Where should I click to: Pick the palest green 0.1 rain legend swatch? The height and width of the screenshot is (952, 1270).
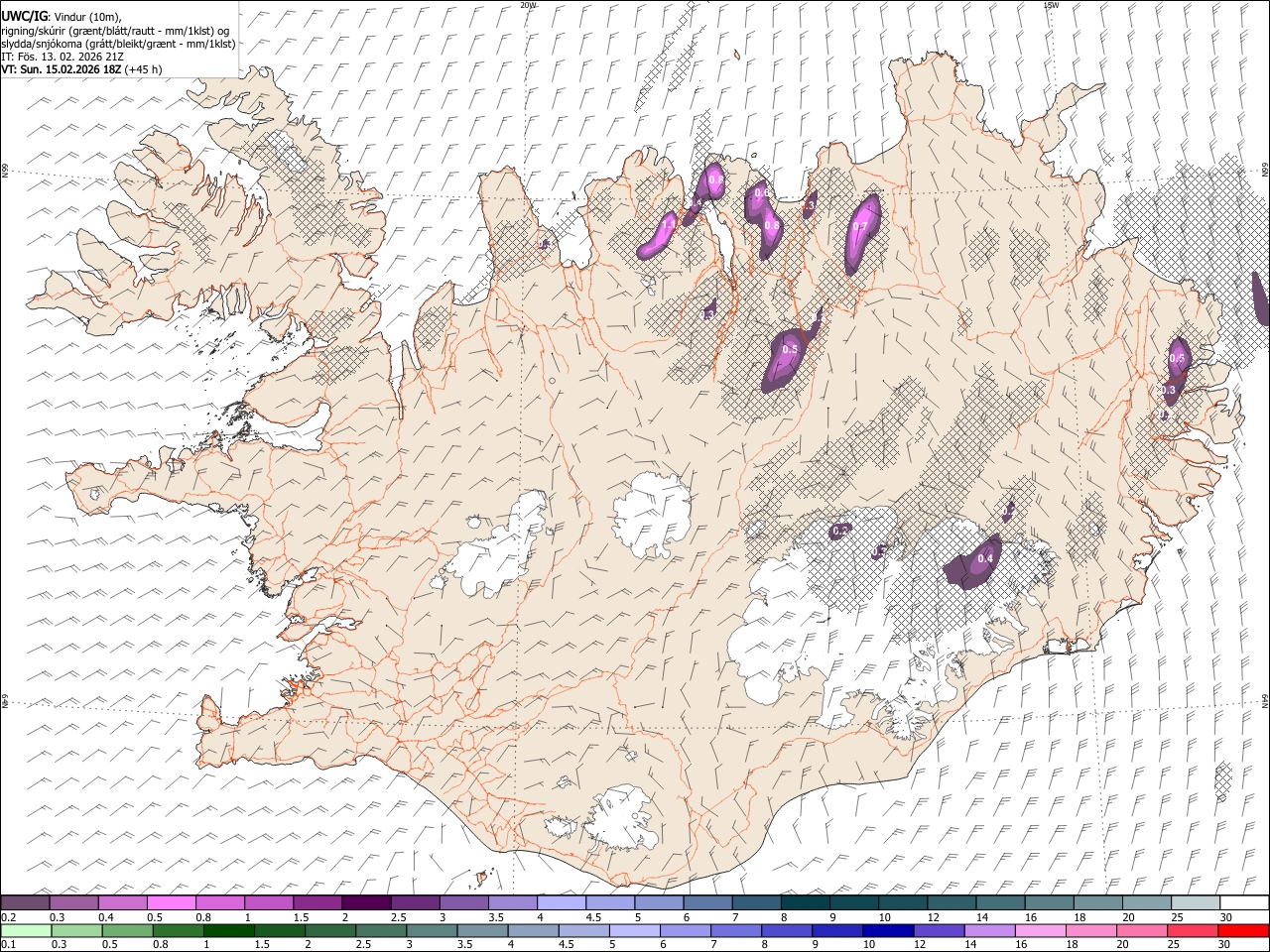click(25, 930)
